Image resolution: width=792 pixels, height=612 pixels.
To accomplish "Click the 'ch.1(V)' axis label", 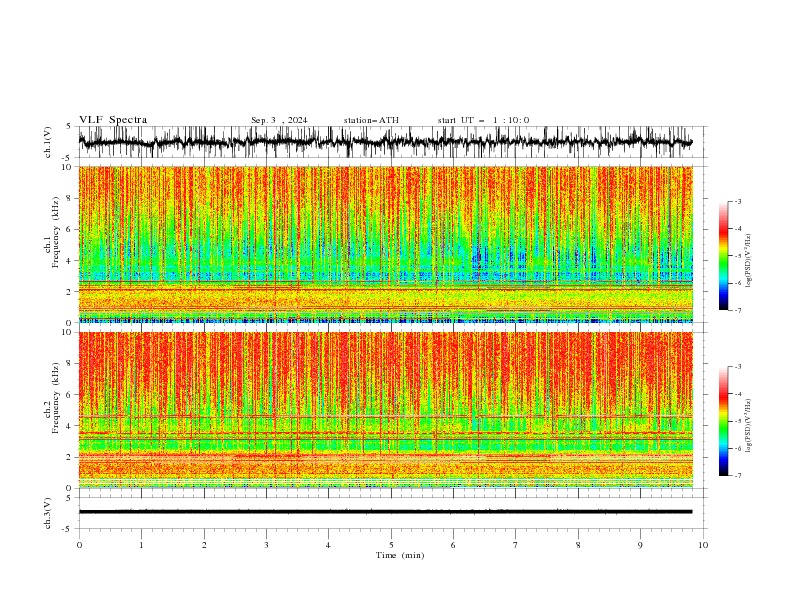I will (48, 142).
